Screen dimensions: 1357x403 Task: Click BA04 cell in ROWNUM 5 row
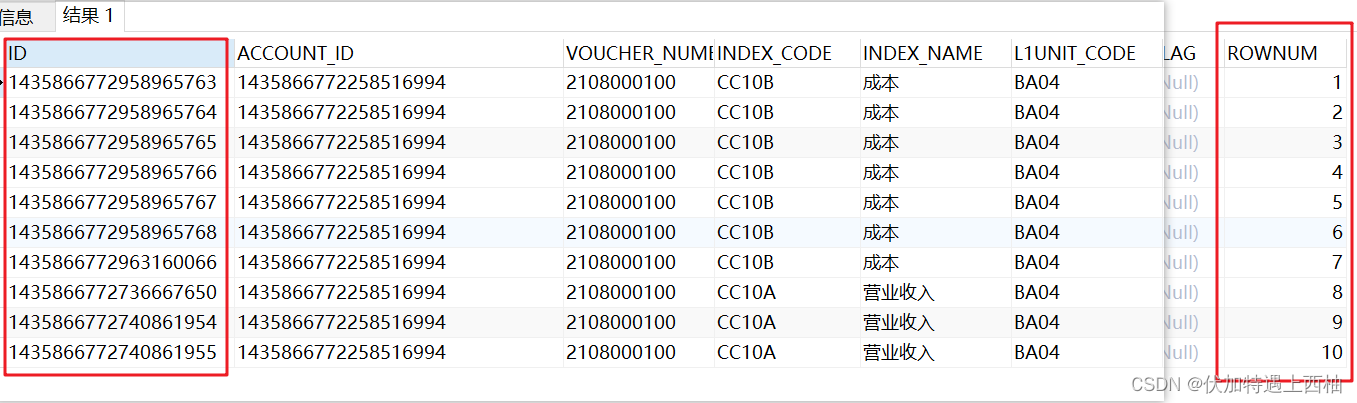coord(1087,203)
